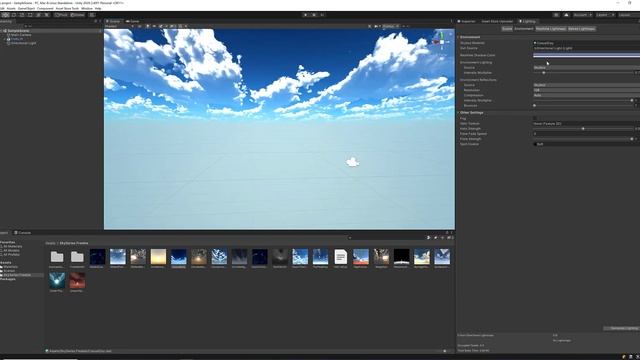
Task: Toggle scene effects (skybox, fog) button
Action: [x=161, y=26]
